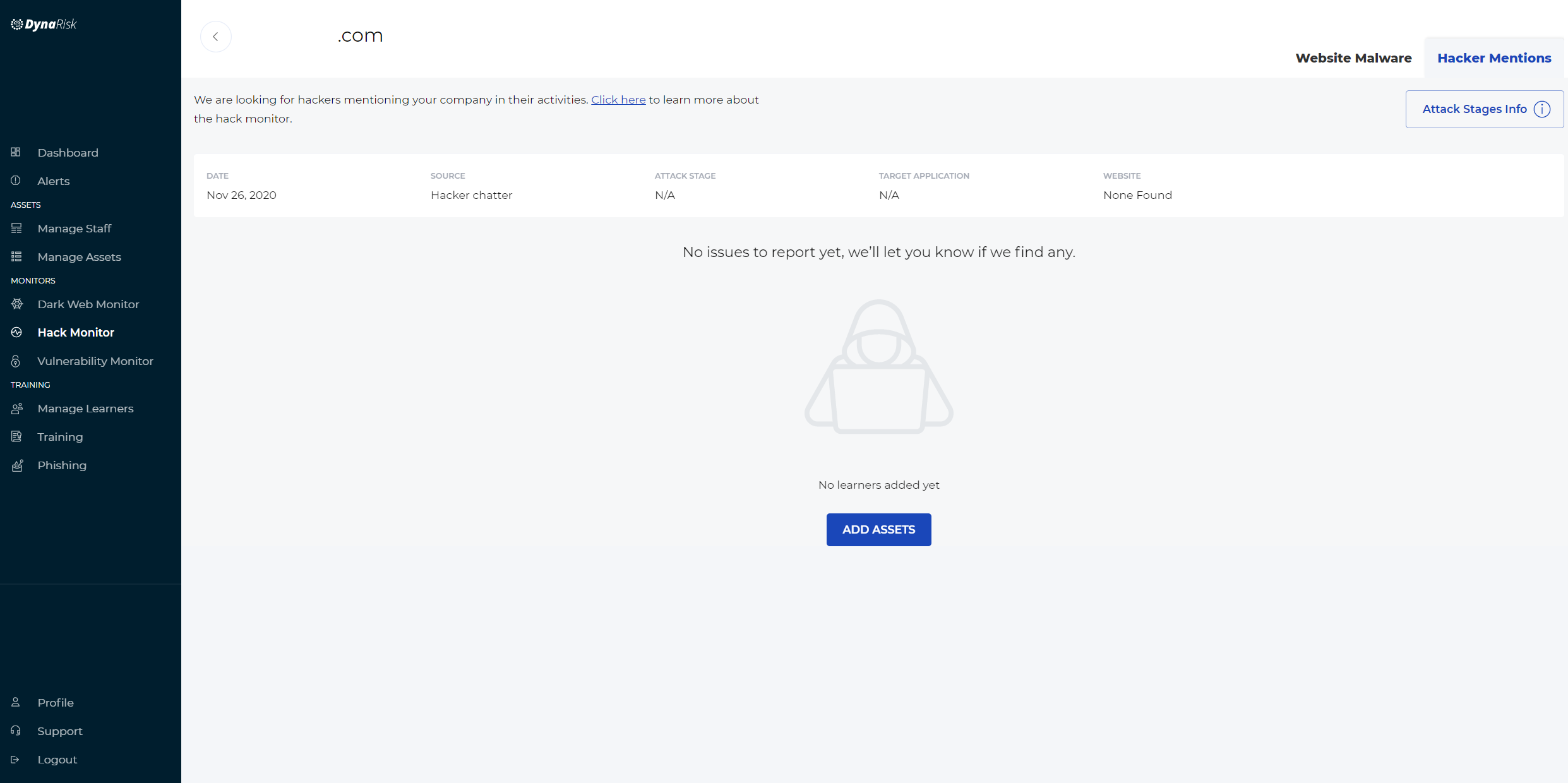Image resolution: width=1568 pixels, height=783 pixels.
Task: Click the info circle in Attack Stages
Action: (x=1541, y=109)
